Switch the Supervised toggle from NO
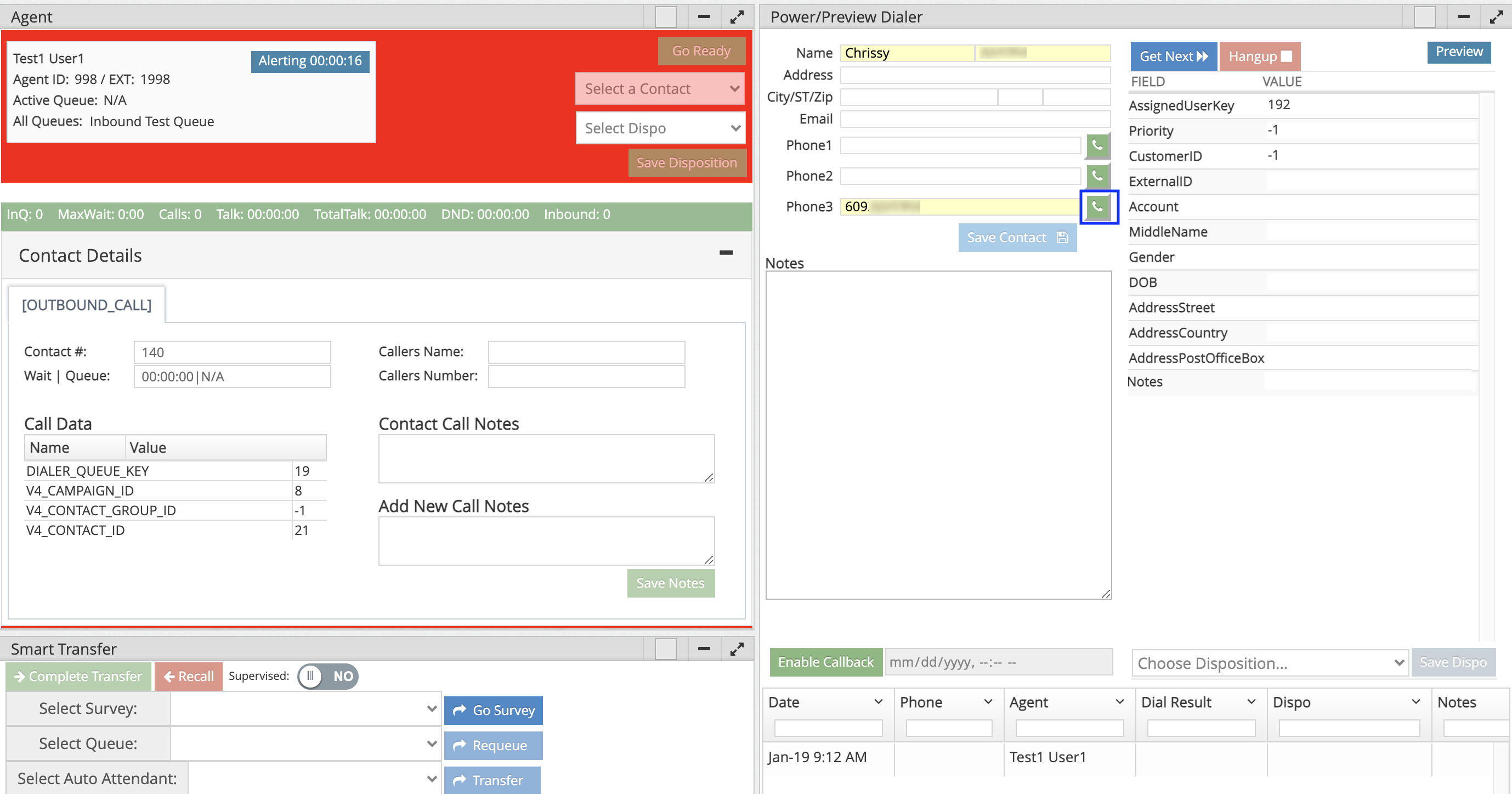The height and width of the screenshot is (794, 1512). coord(327,677)
